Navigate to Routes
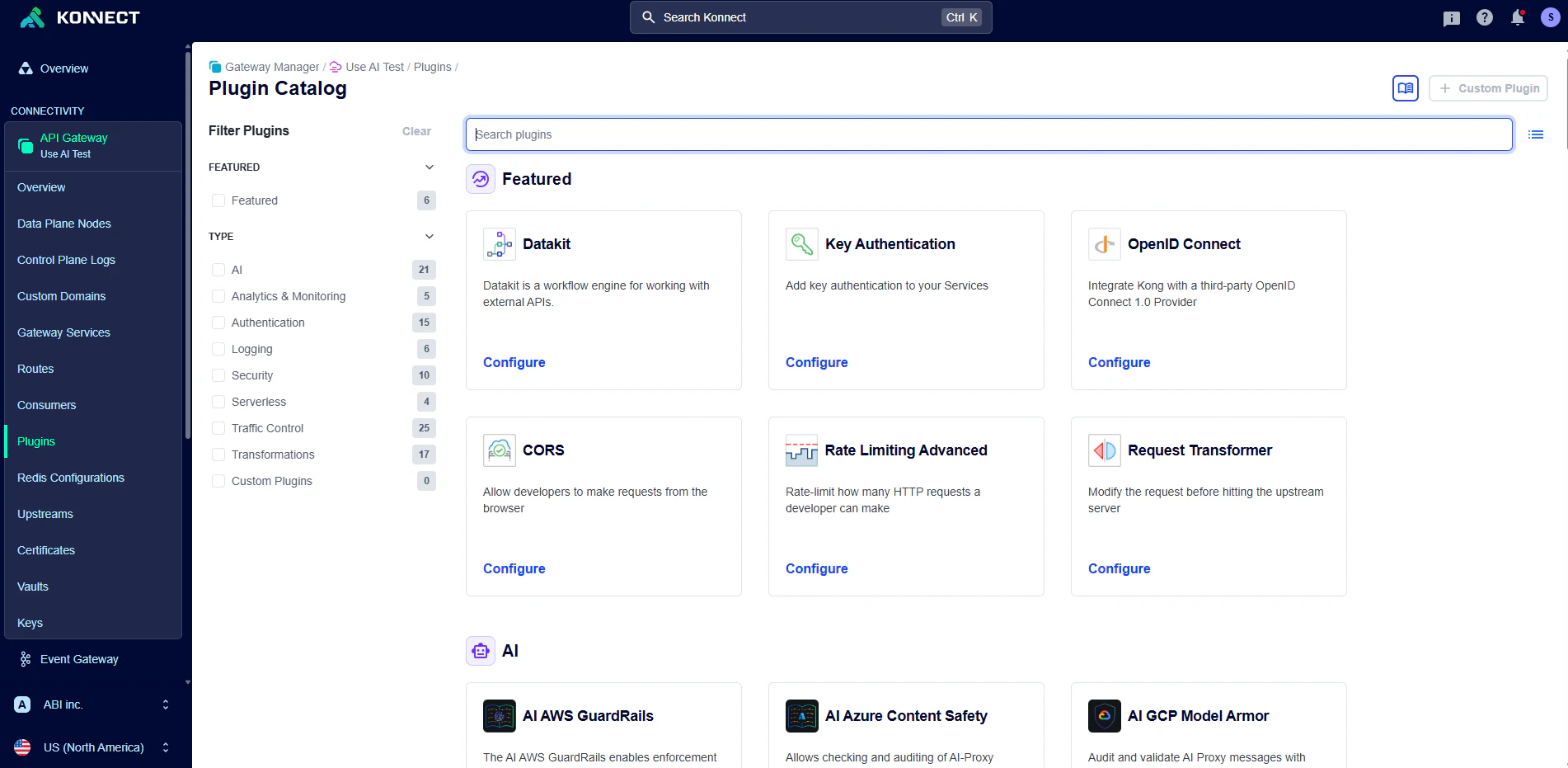The image size is (1568, 768). tap(35, 369)
